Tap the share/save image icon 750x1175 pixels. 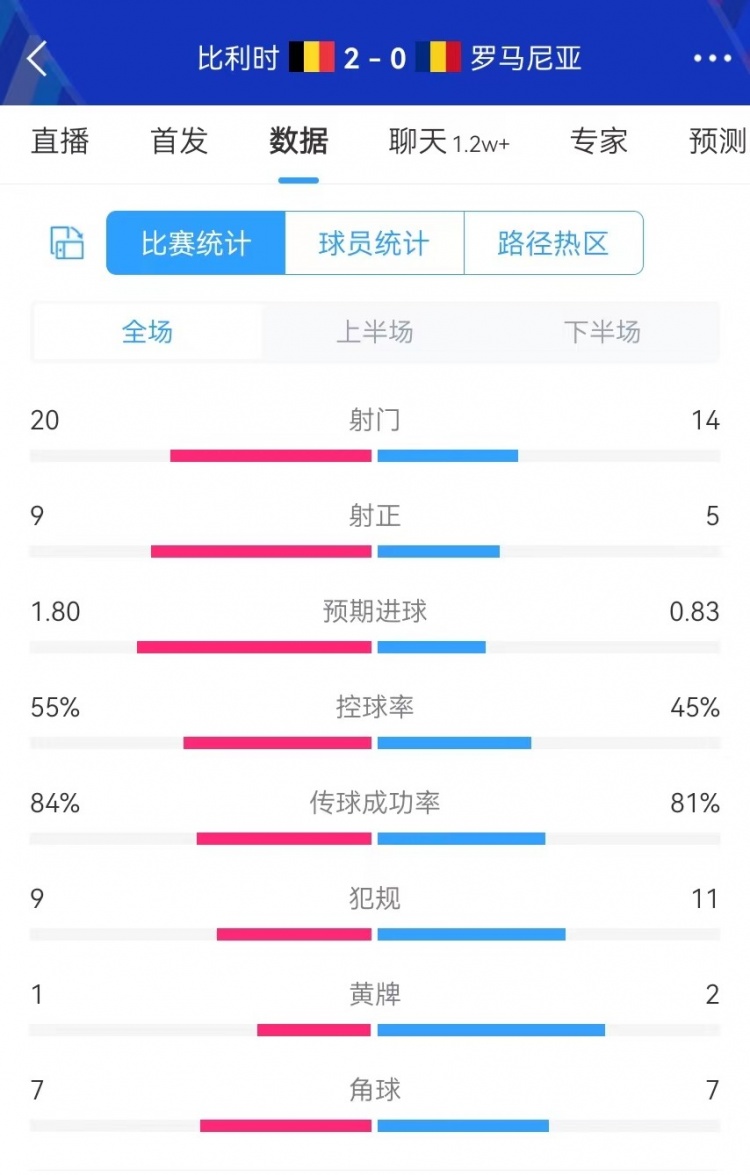pyautogui.click(x=67, y=243)
